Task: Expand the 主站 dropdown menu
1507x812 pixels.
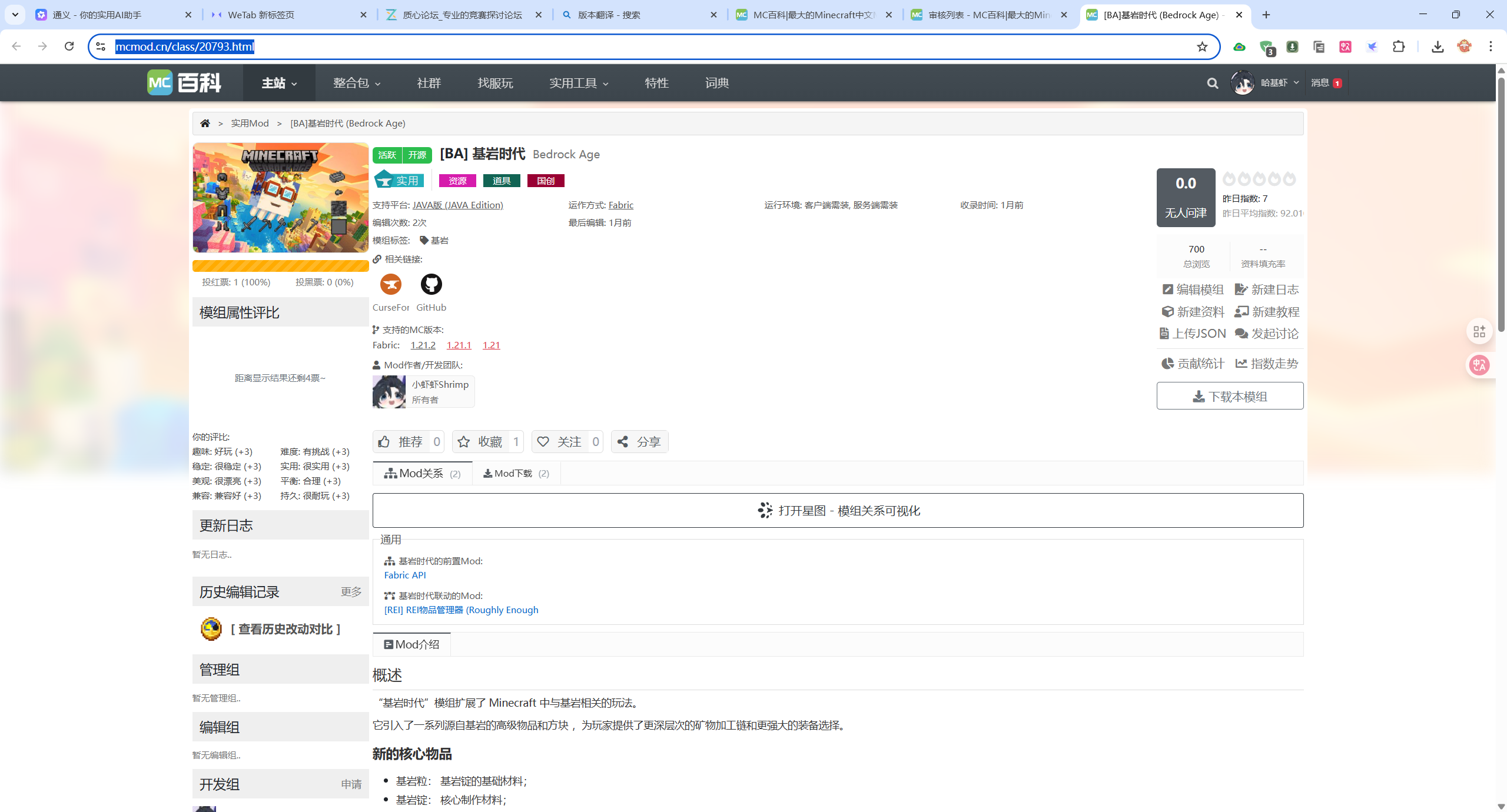Action: [279, 83]
